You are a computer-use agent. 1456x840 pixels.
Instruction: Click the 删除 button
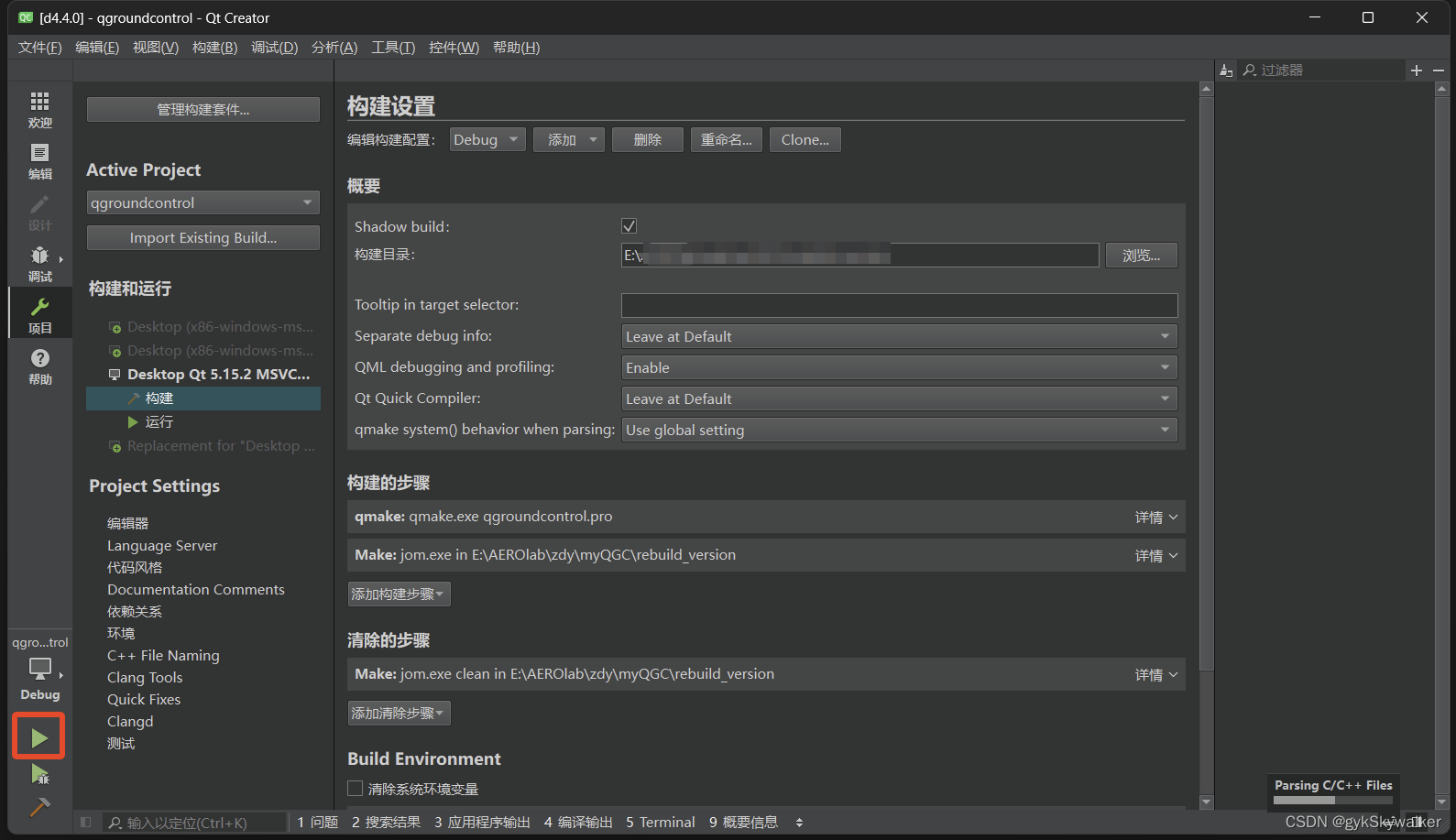tap(648, 140)
